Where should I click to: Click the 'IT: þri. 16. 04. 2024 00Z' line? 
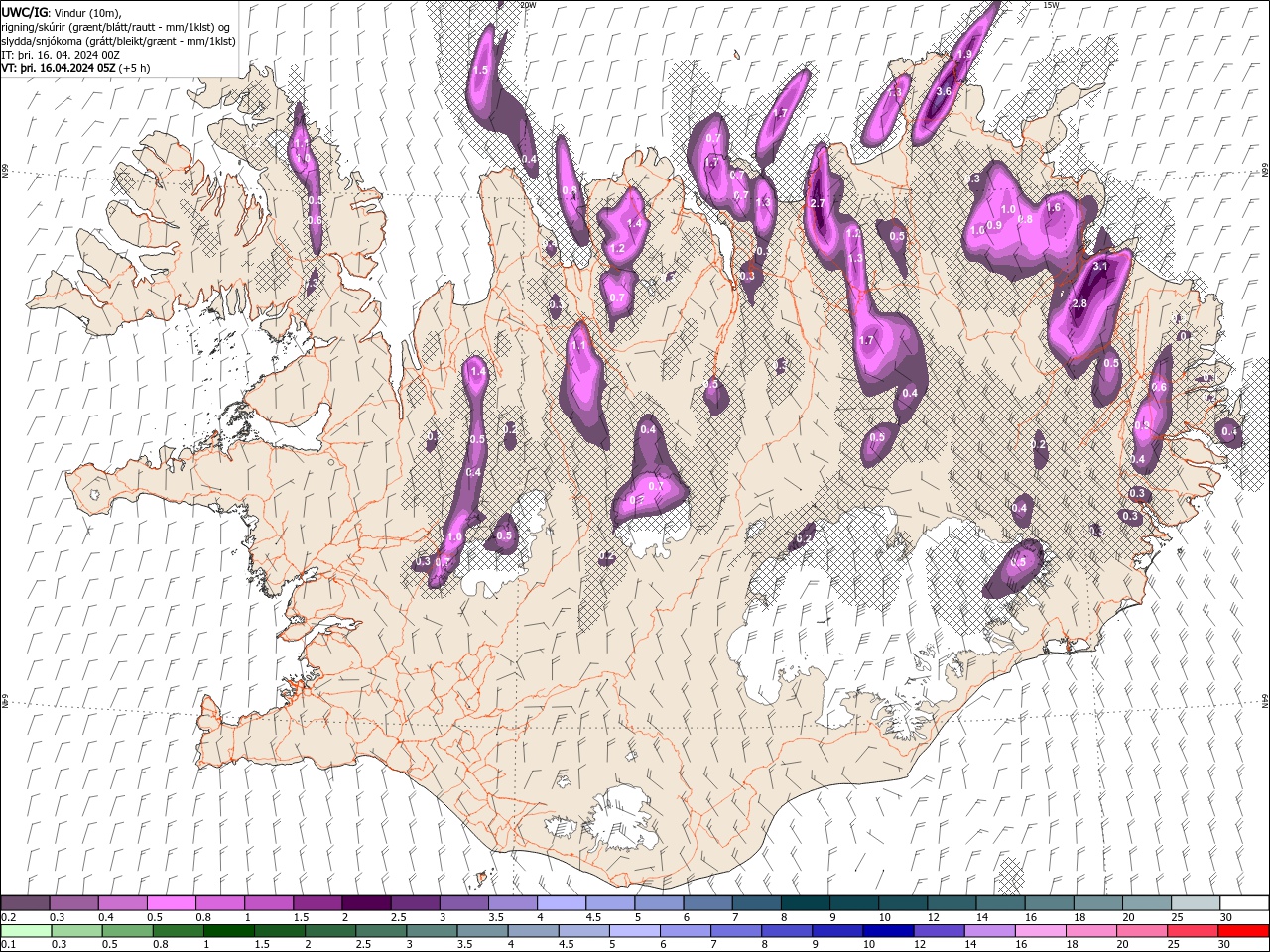point(61,55)
